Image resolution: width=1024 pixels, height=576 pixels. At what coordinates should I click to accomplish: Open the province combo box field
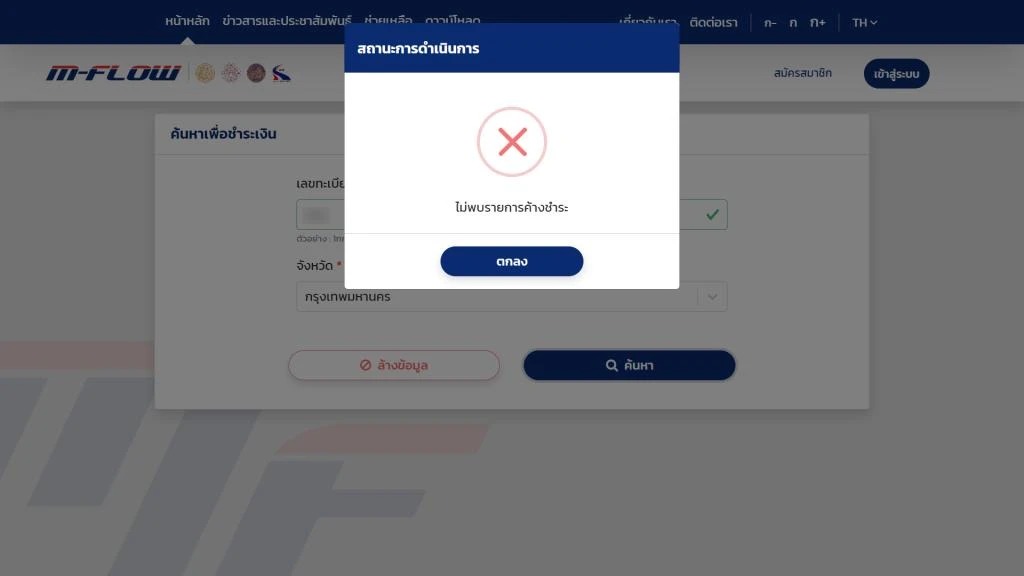coord(512,296)
